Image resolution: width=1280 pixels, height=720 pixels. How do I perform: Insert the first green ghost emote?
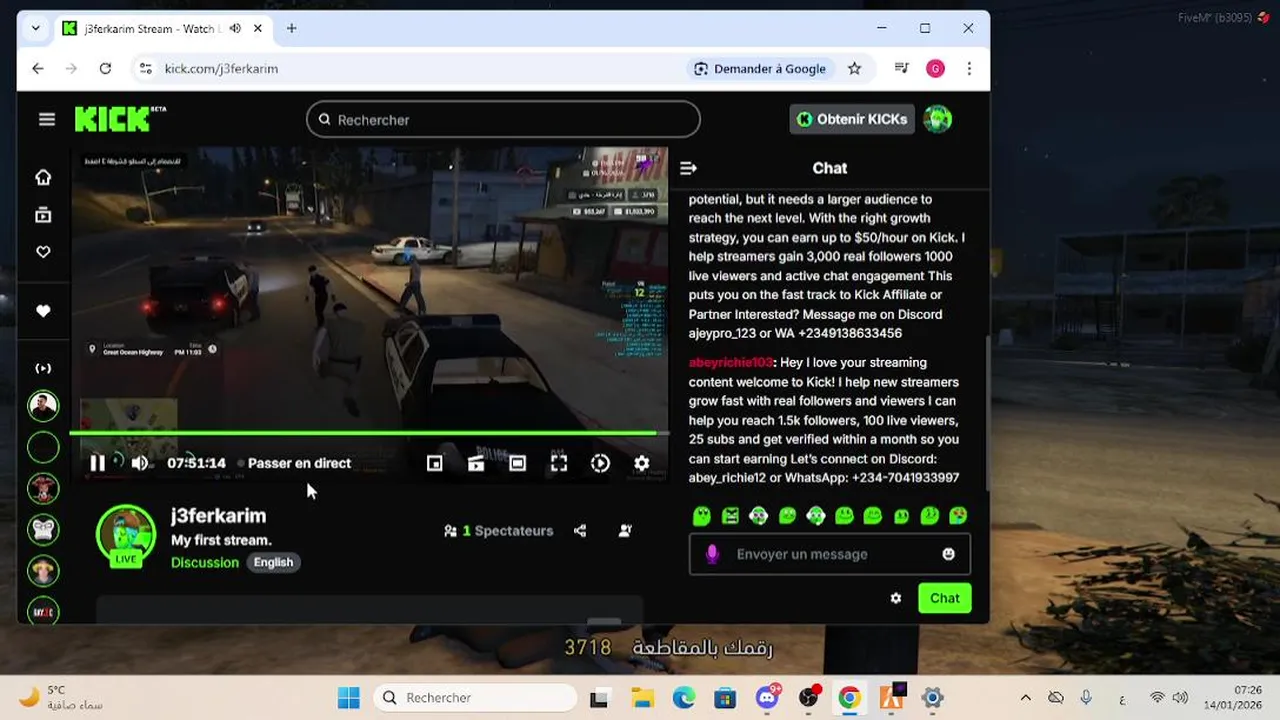[702, 516]
